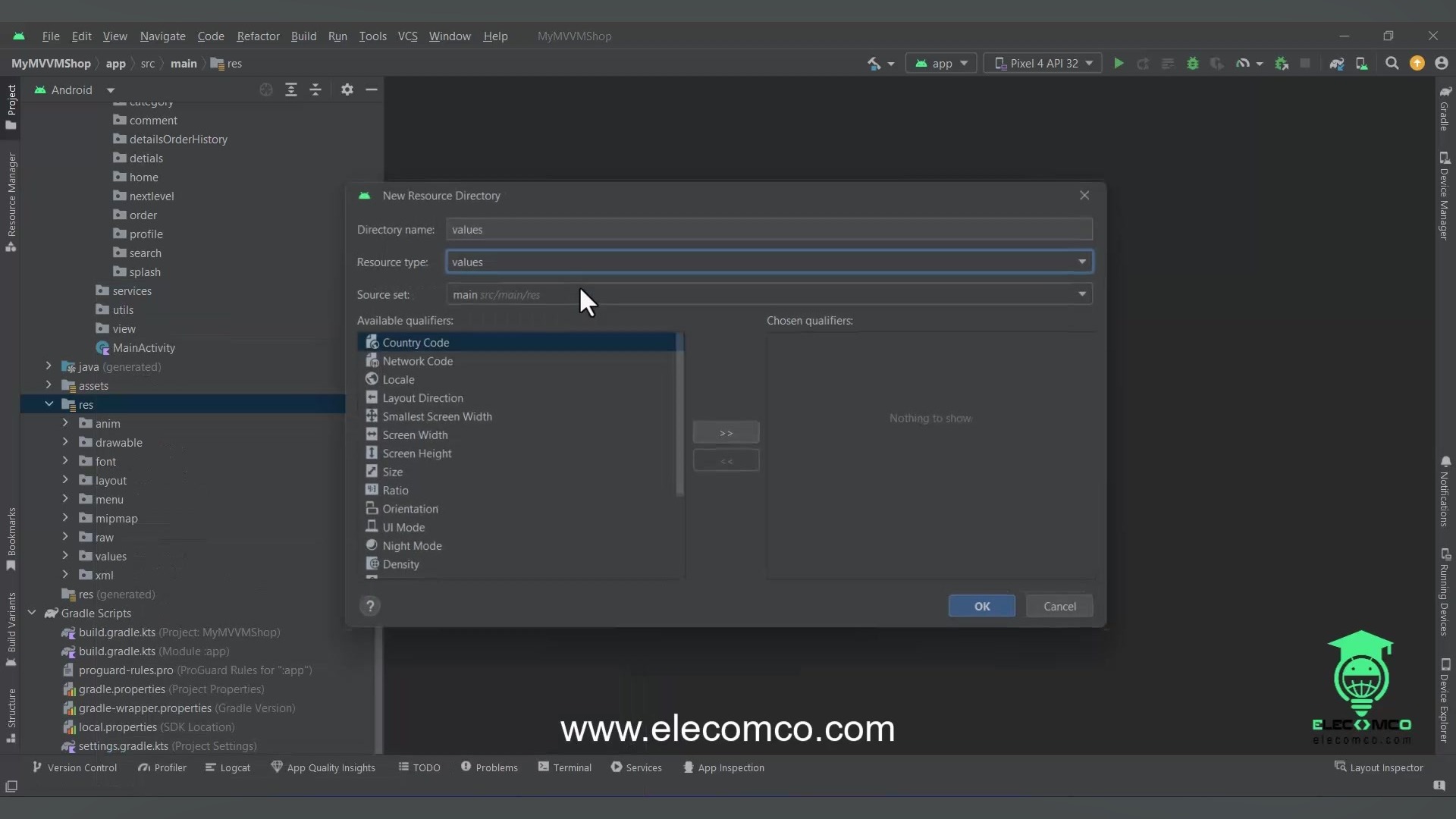Click the Debug app bug icon
Screen dimensions: 1456x819
click(x=1192, y=64)
